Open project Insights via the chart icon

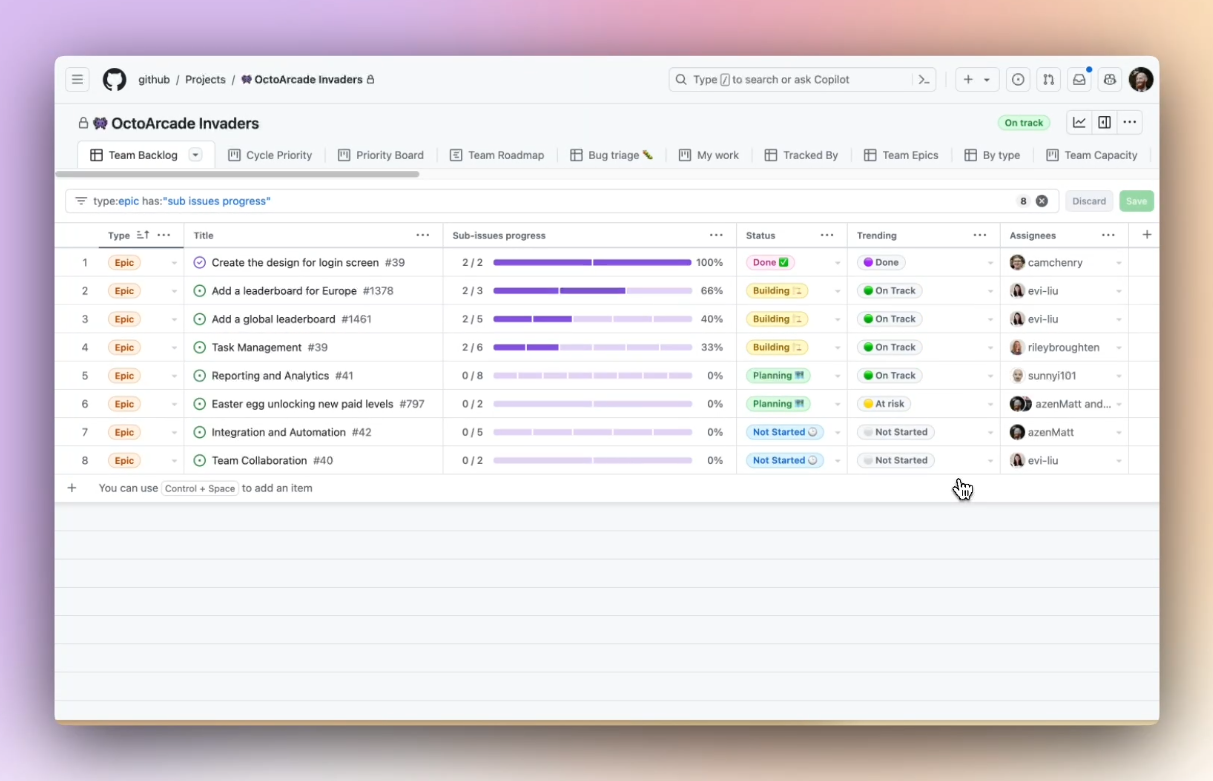coord(1079,121)
